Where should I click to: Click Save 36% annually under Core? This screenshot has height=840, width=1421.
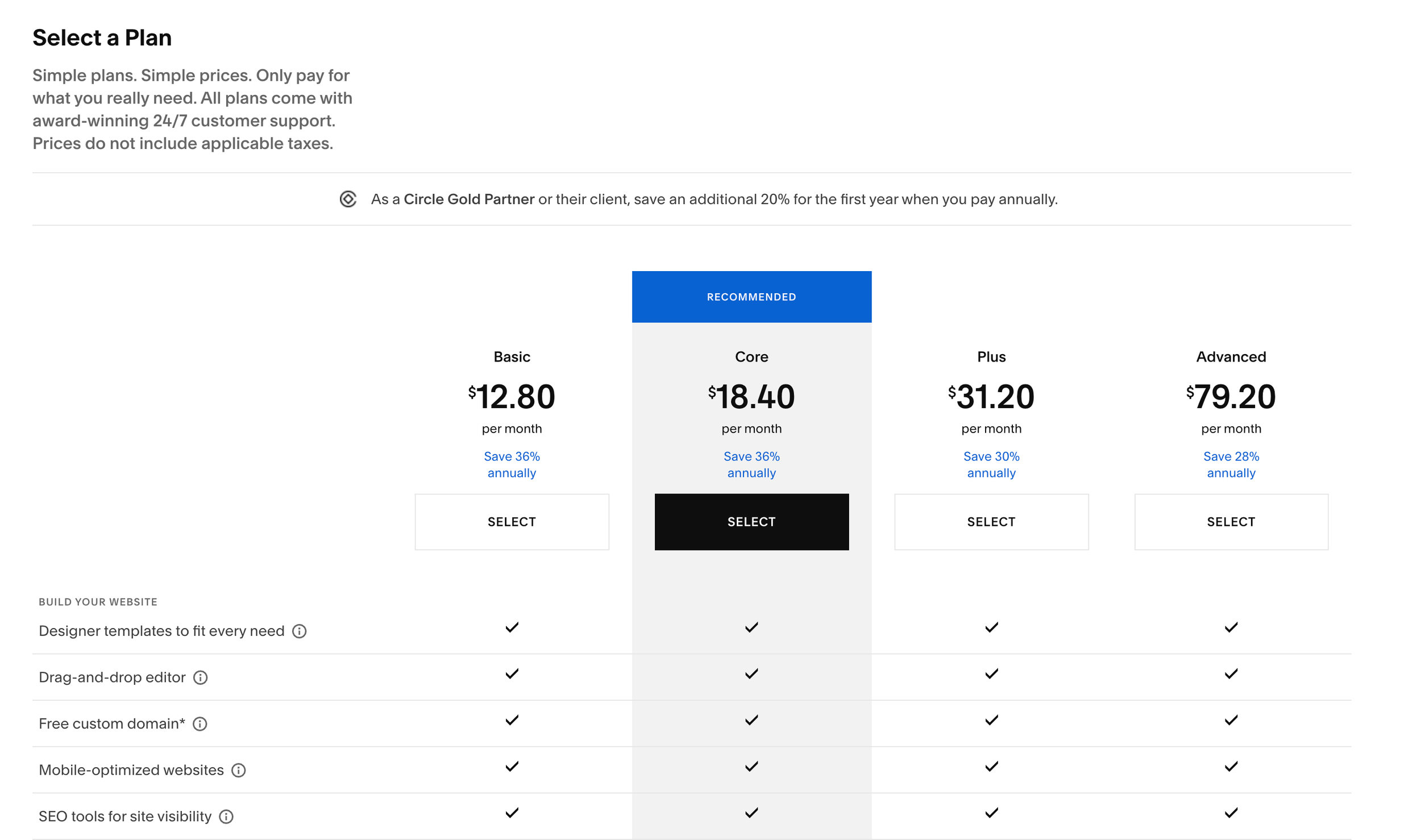(x=751, y=464)
